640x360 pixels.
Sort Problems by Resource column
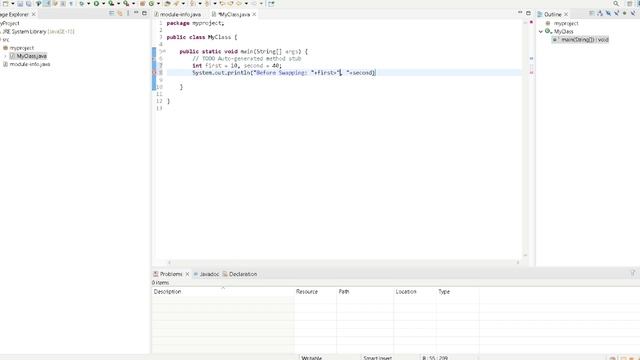coord(316,291)
